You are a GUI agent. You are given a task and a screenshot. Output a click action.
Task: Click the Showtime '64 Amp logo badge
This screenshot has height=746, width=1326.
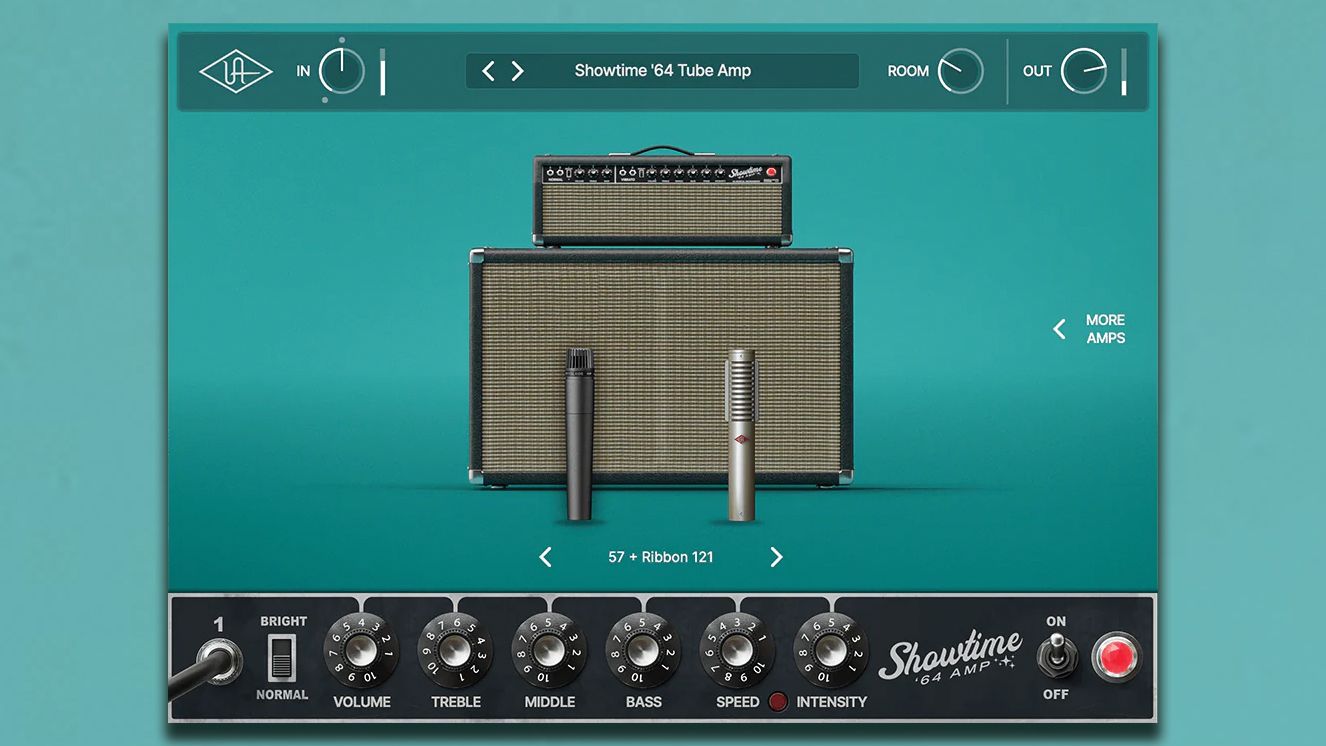[x=950, y=655]
